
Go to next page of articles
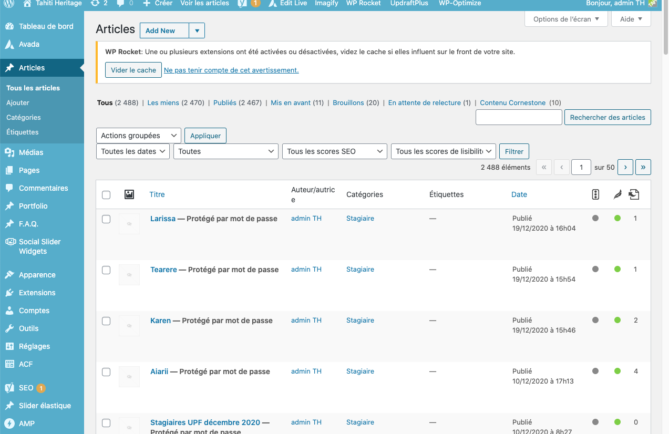[625, 167]
